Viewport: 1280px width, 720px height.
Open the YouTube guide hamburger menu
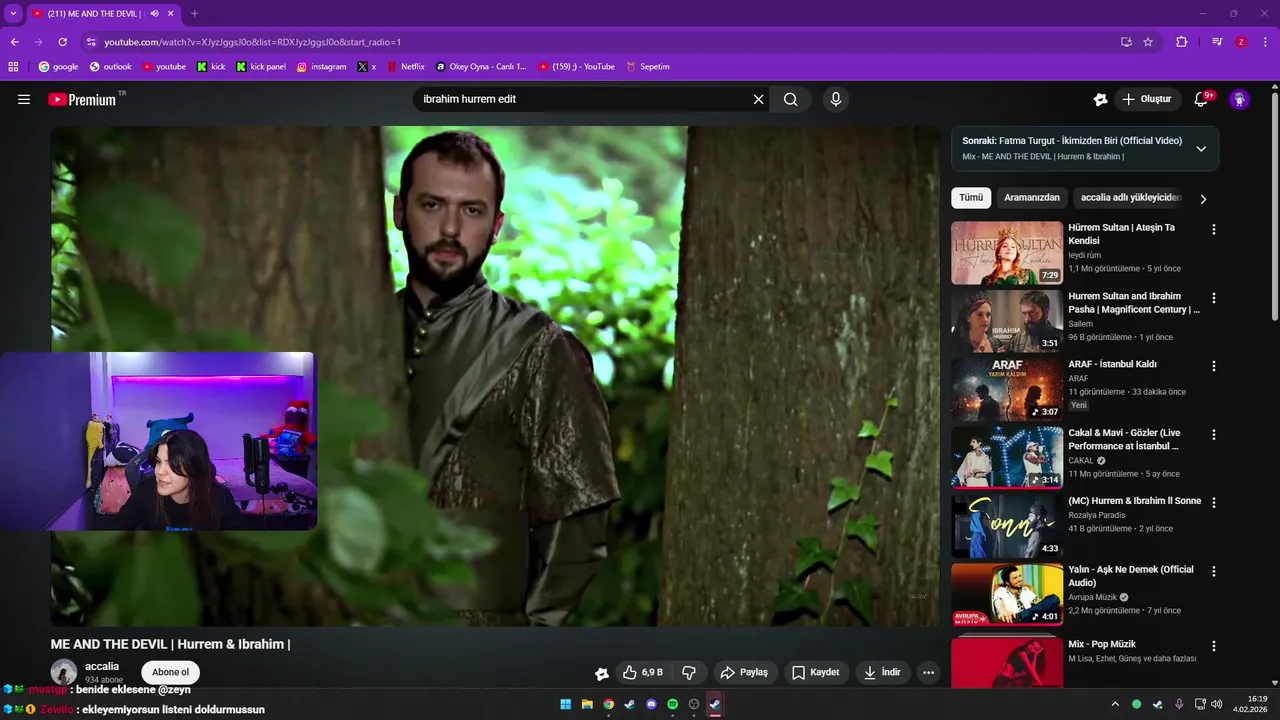click(24, 99)
